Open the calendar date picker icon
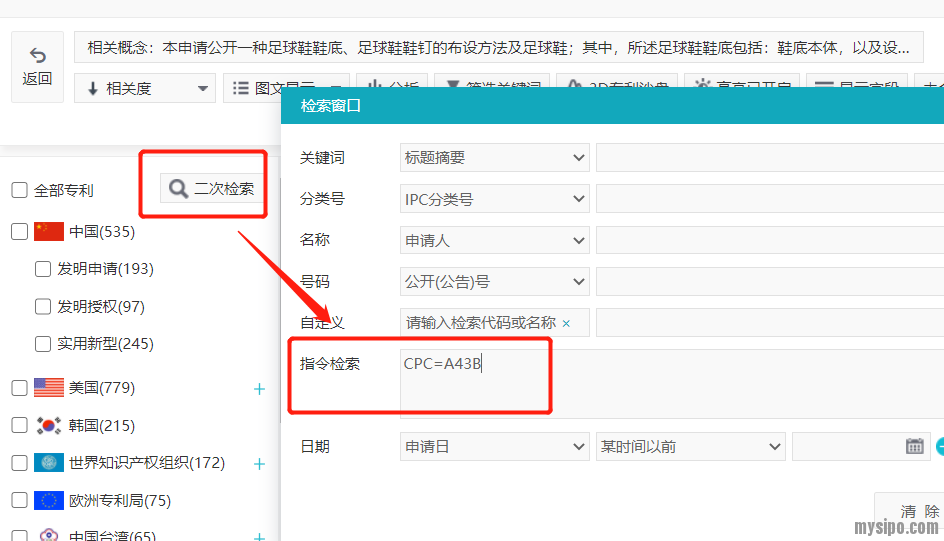This screenshot has width=944, height=541. [x=914, y=446]
